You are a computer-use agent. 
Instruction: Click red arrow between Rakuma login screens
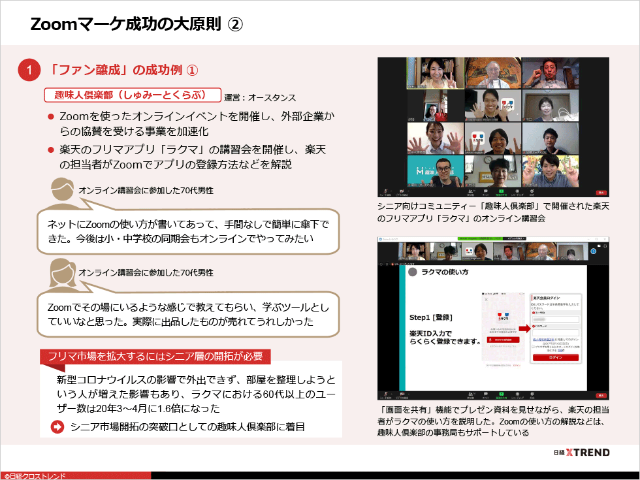point(524,328)
